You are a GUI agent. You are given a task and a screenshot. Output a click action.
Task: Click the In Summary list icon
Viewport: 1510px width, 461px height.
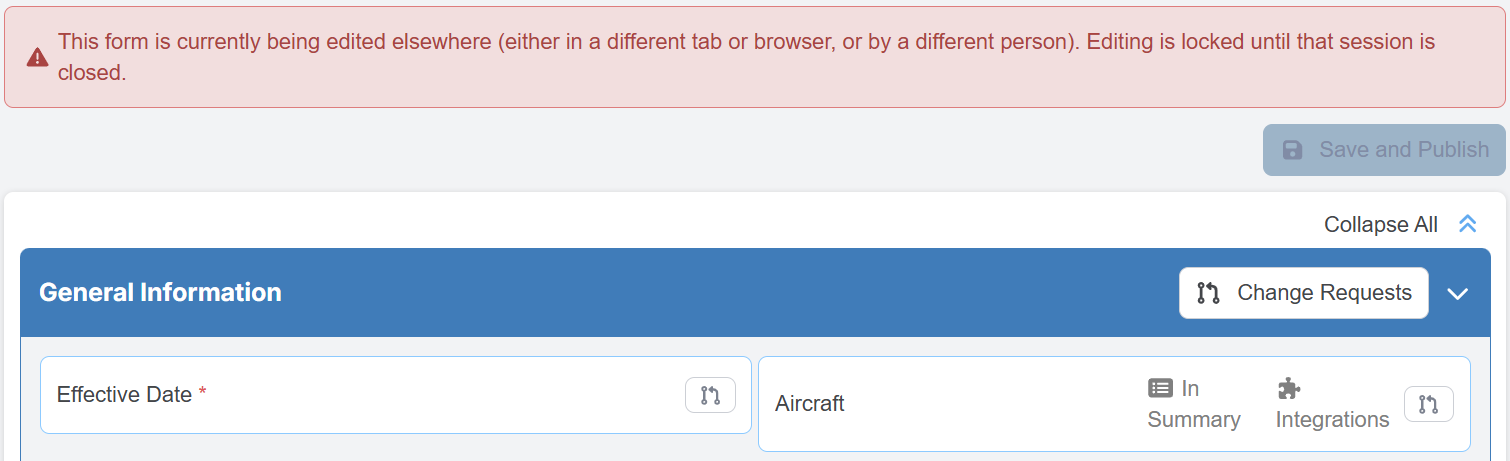coord(1160,388)
